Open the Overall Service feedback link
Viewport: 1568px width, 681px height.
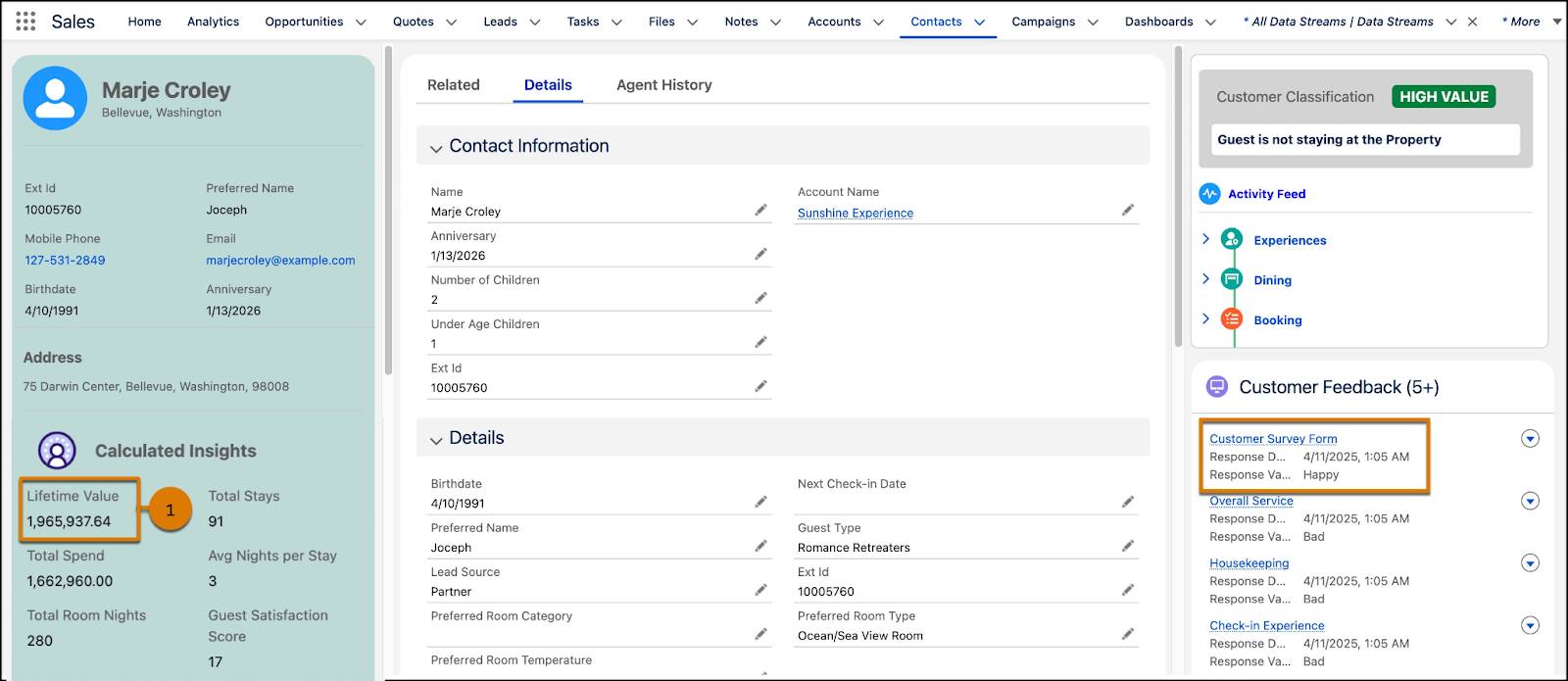pos(1251,501)
